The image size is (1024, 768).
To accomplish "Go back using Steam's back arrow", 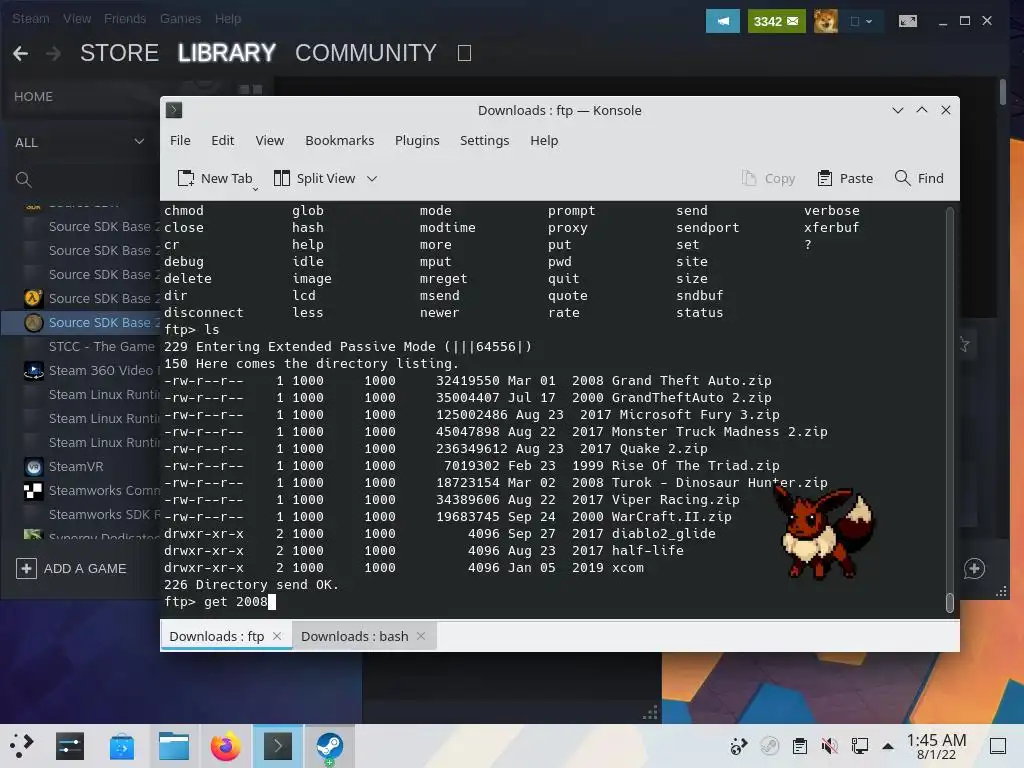I will [20, 53].
